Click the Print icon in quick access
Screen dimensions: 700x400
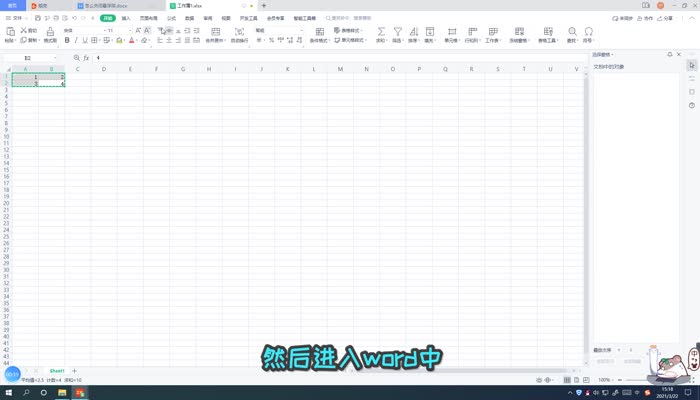tap(56, 18)
